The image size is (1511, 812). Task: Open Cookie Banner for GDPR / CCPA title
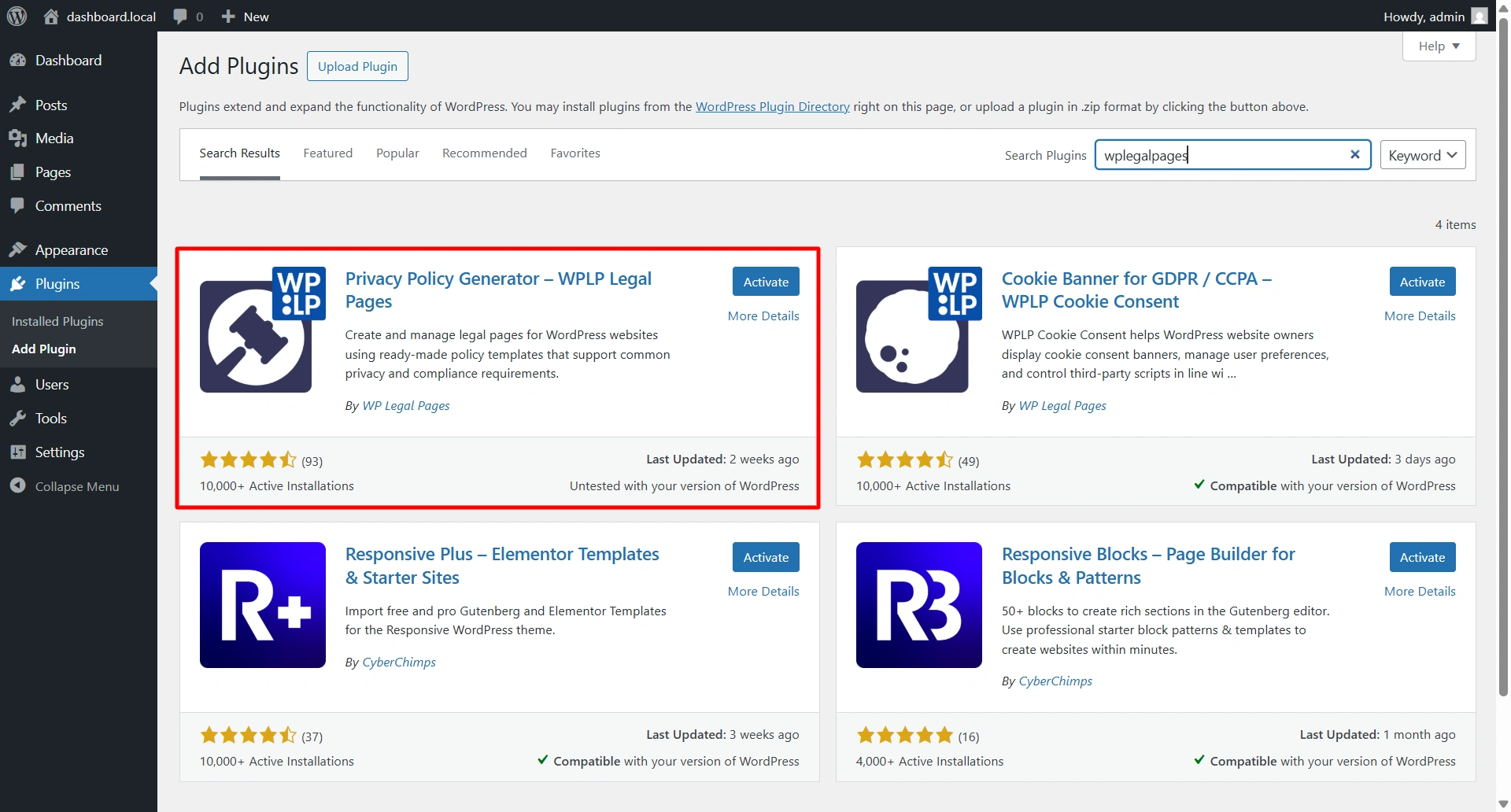tap(1136, 290)
